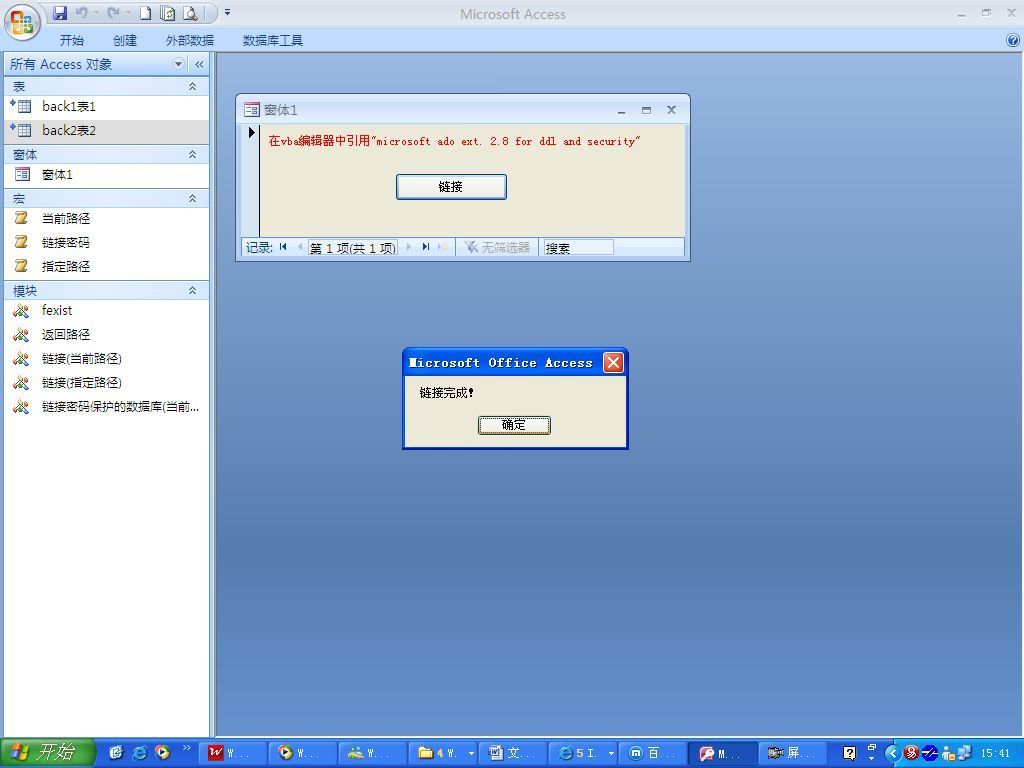The width and height of the screenshot is (1024, 768).
Task: Click the record selector arrow in 窗体1
Action: tap(251, 133)
